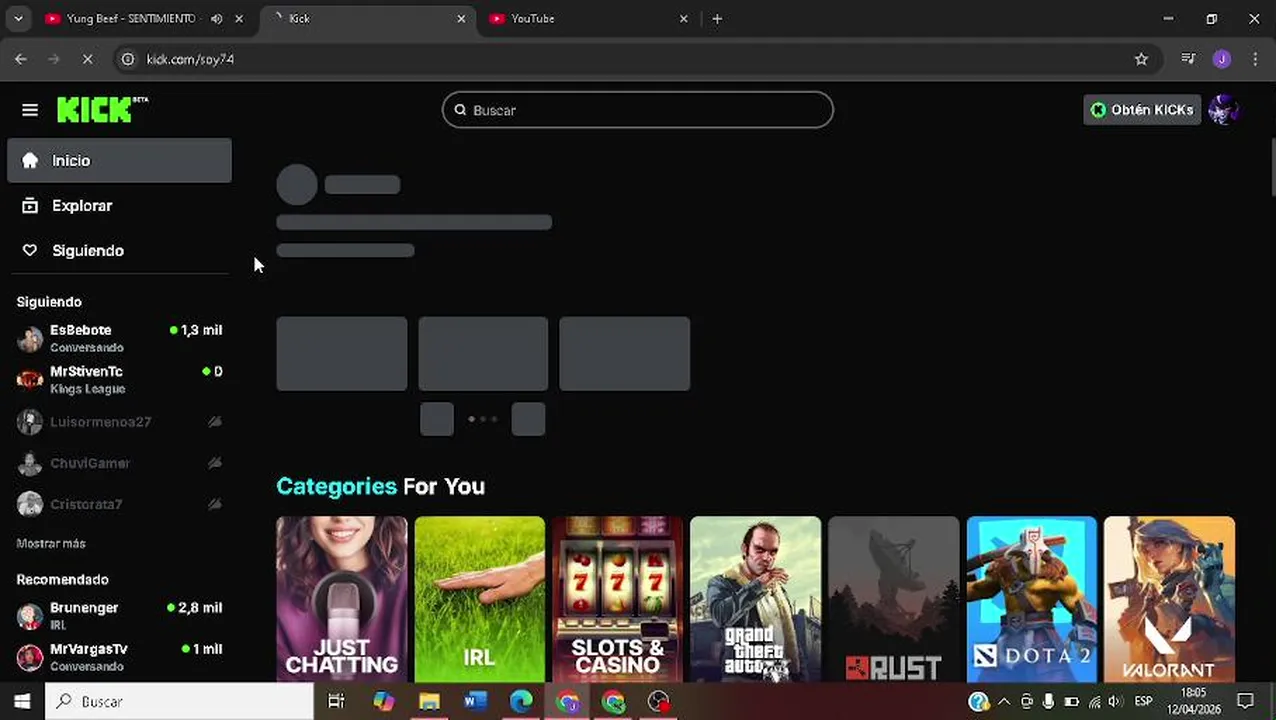Open recommended channel MrVargasTv
This screenshot has width=1276, height=720.
click(x=119, y=657)
